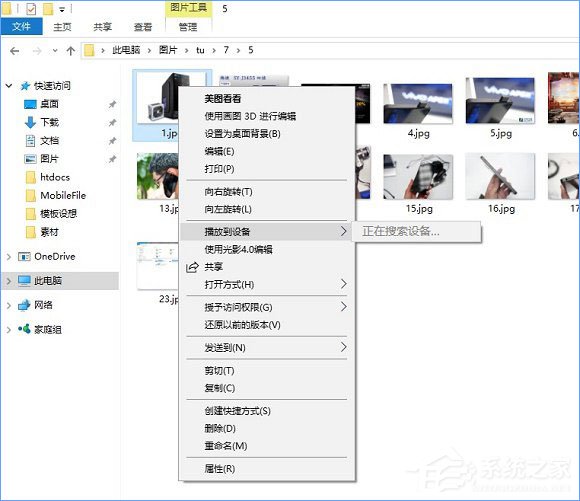
Task: Open the quick access toolbar customize arrow
Action: pyautogui.click(x=62, y=10)
